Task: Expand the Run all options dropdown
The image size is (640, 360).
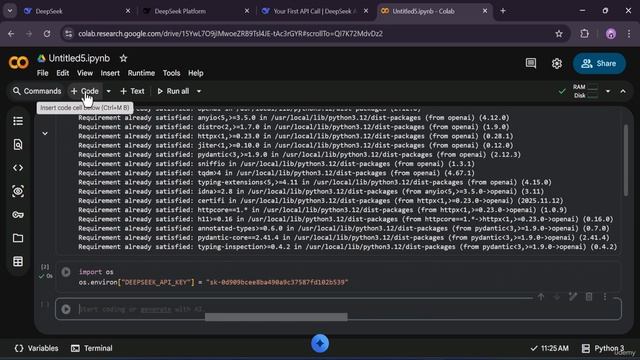Action: tap(199, 91)
